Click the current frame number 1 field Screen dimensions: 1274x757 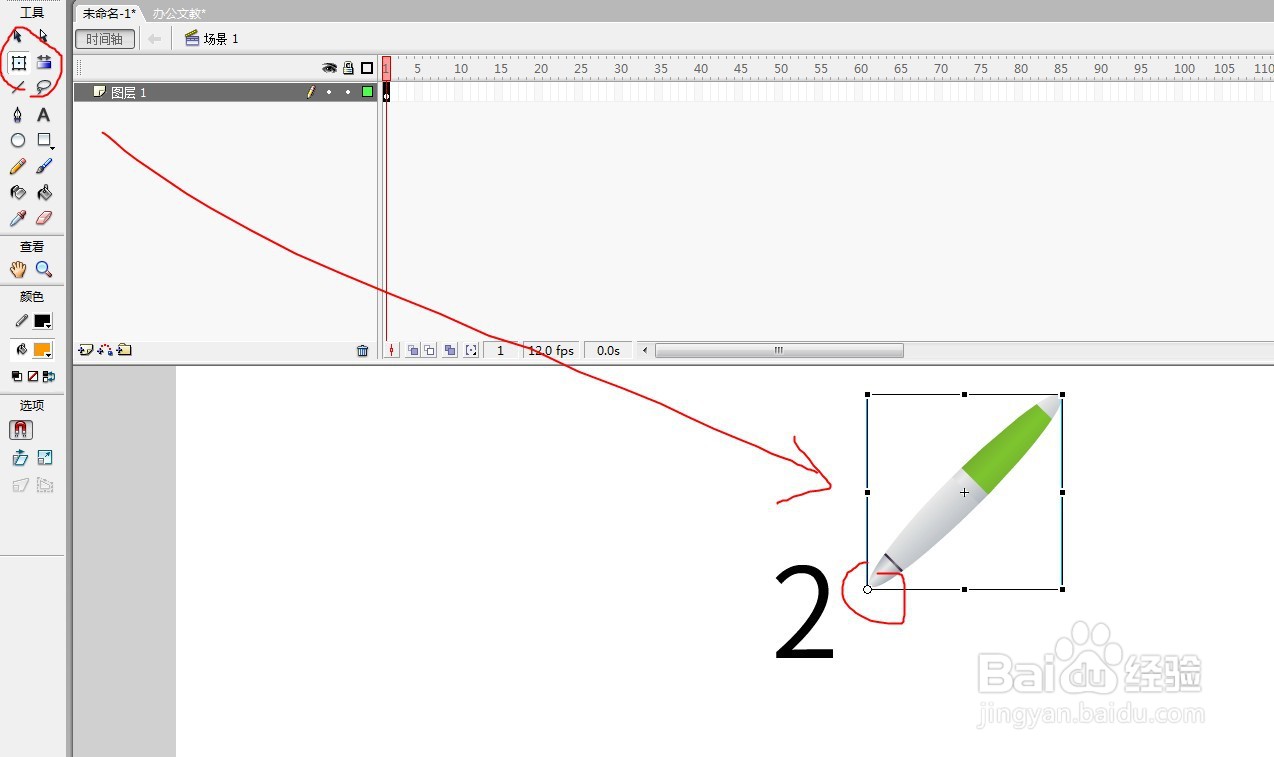[x=501, y=351]
